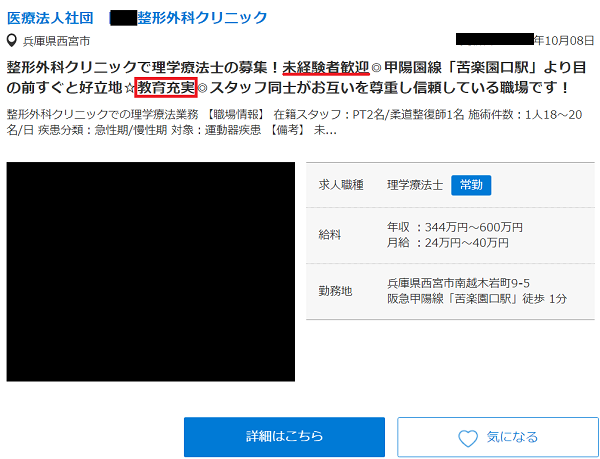600x459 pixels.
Task: Click the heart icon in 気になる
Action: (x=468, y=438)
